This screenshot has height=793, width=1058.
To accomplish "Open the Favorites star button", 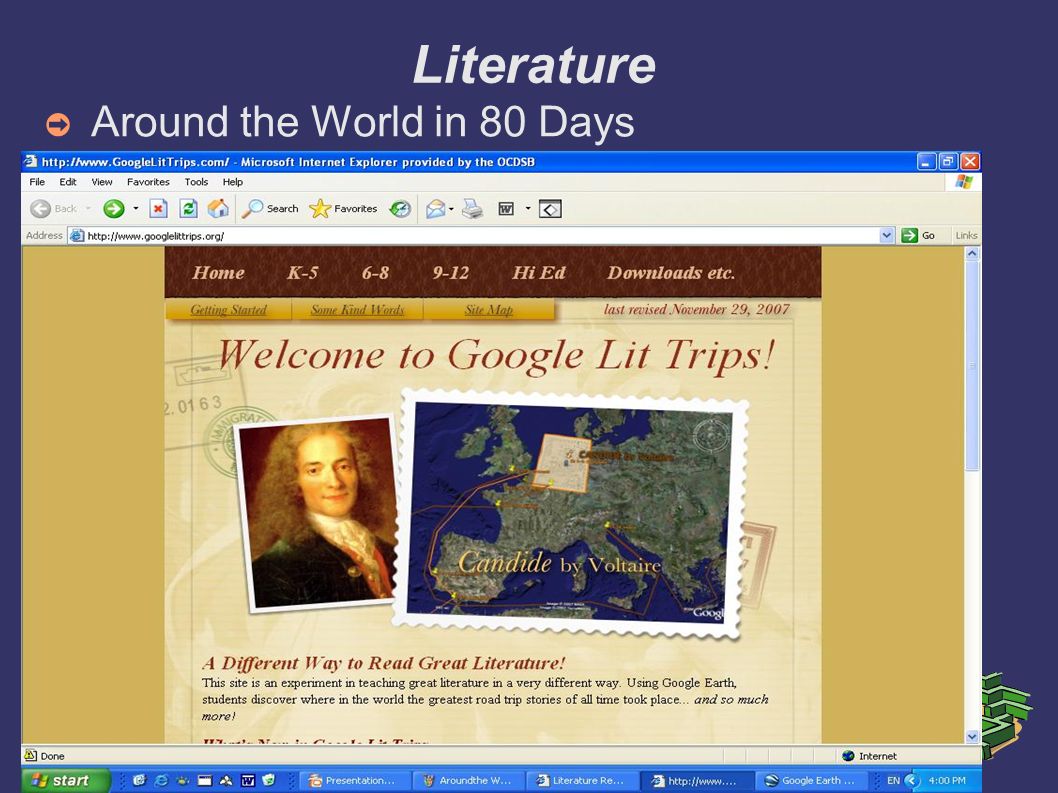I will coord(343,209).
